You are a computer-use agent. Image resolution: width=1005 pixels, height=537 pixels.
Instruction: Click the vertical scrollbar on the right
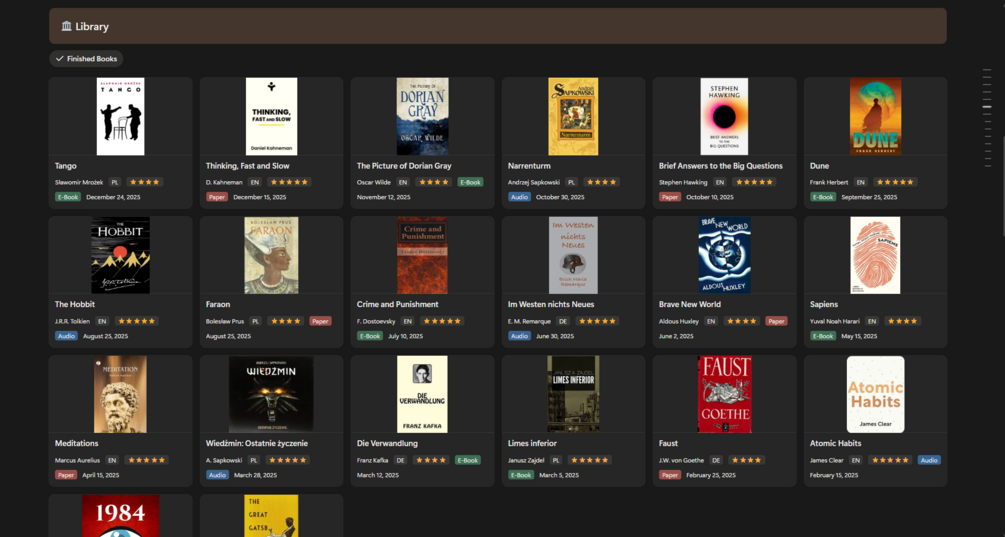point(1003,186)
